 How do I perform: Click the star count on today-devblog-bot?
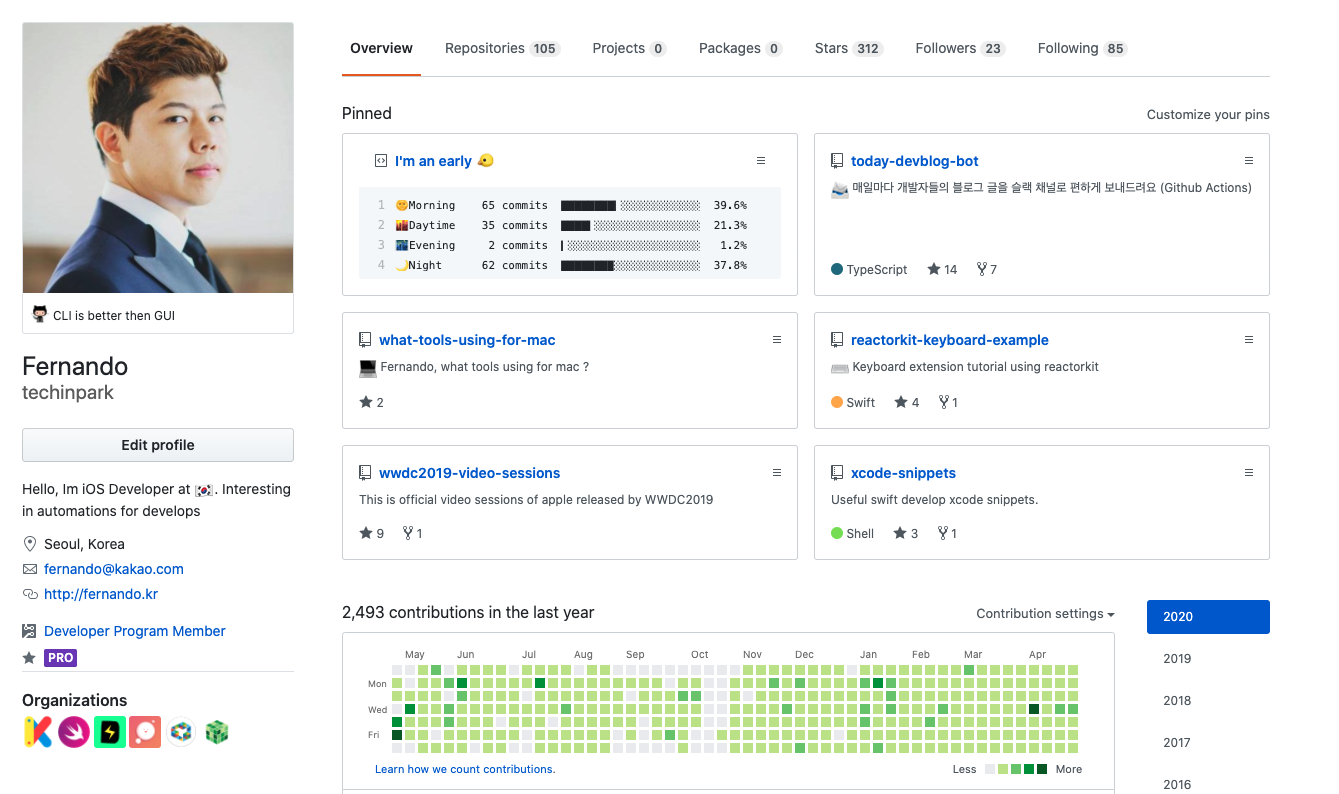[x=942, y=269]
